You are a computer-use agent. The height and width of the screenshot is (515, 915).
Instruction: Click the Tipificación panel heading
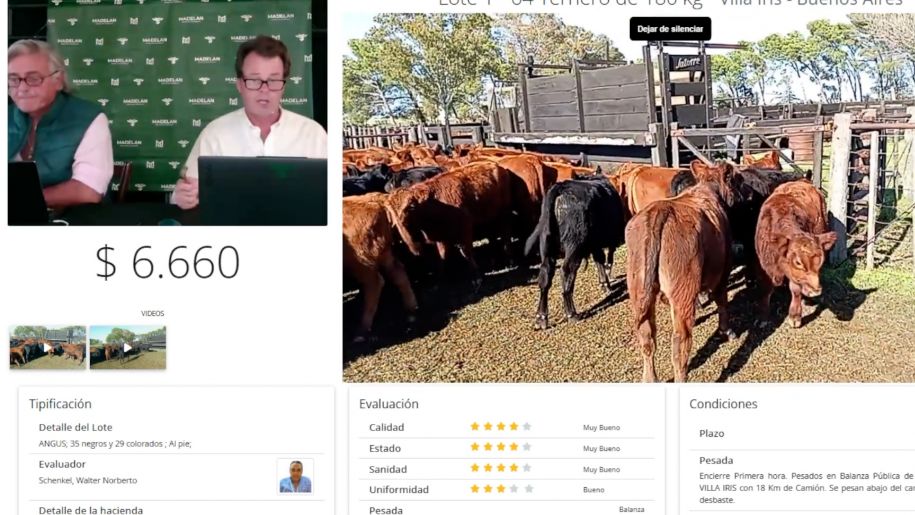click(60, 404)
